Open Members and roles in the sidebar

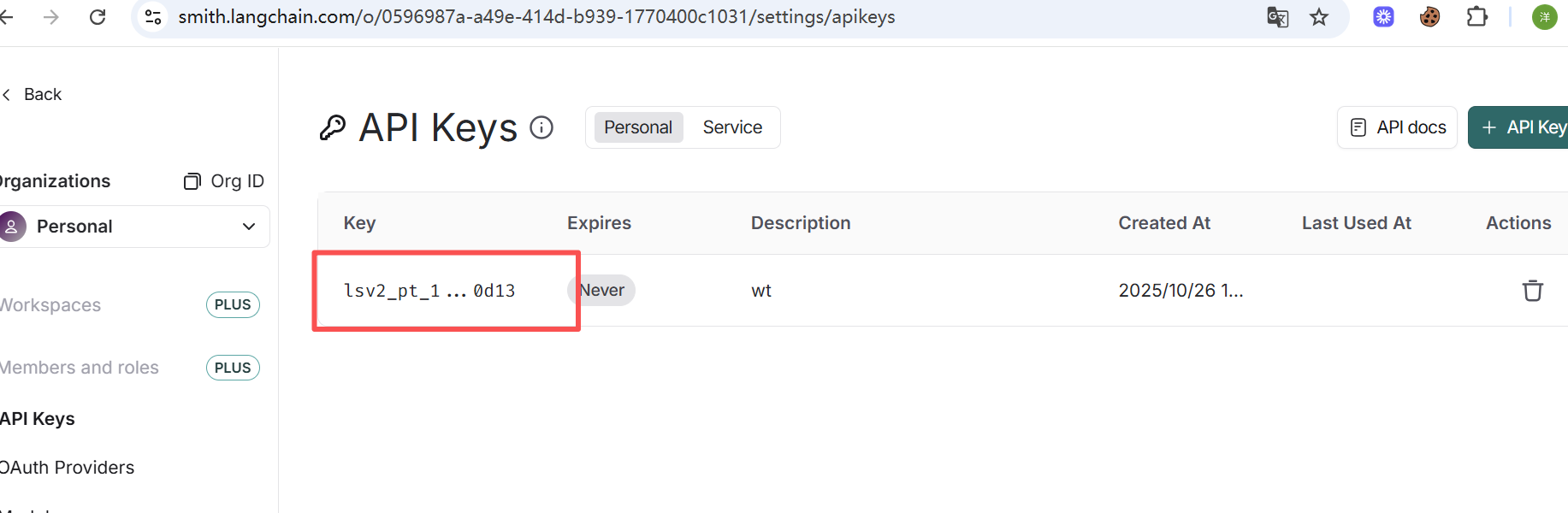tap(80, 368)
